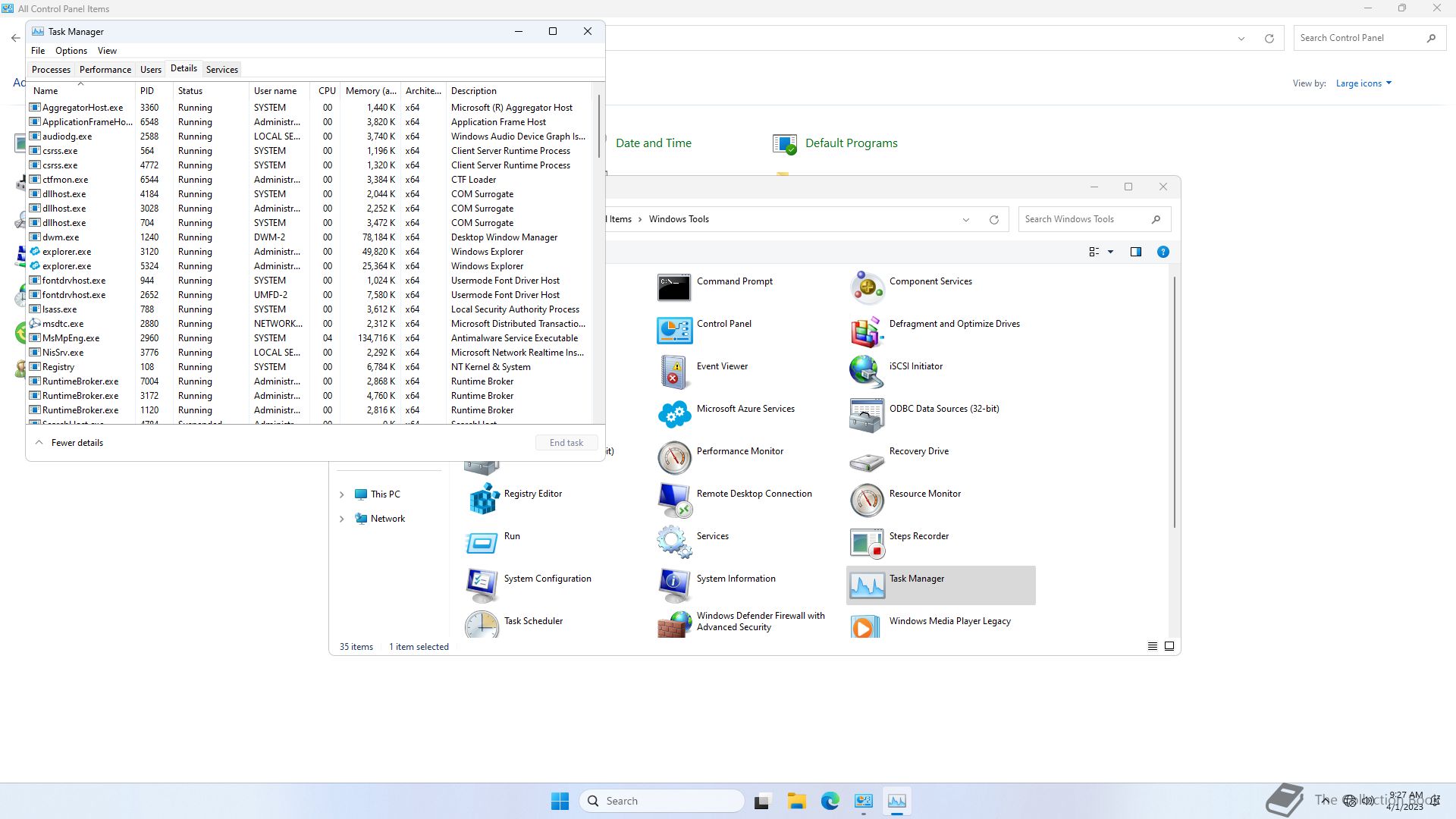
Task: Open ODBC Data Sources (32-bit) icon
Action: [866, 415]
